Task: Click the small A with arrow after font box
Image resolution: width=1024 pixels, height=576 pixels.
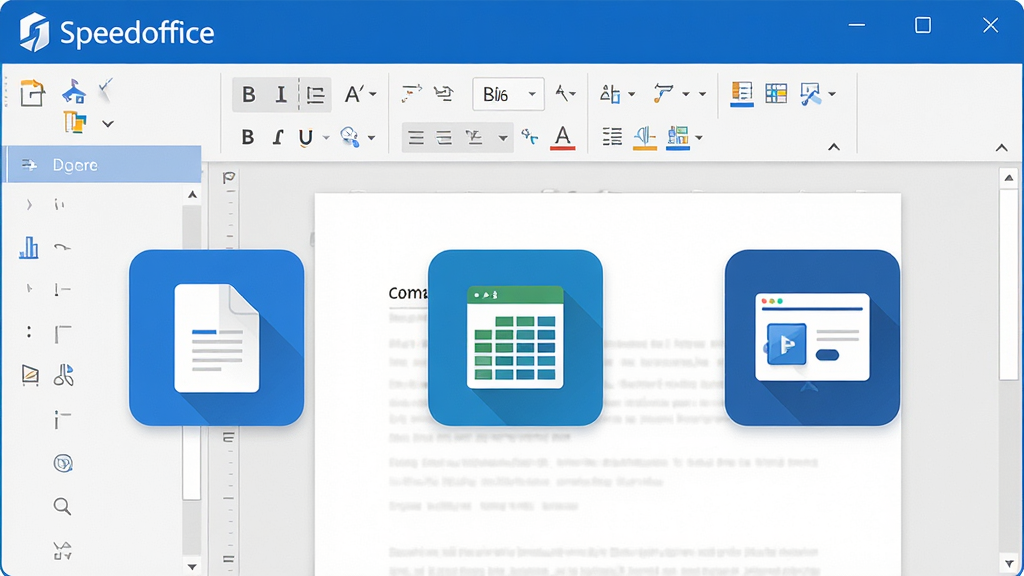Action: click(x=565, y=93)
